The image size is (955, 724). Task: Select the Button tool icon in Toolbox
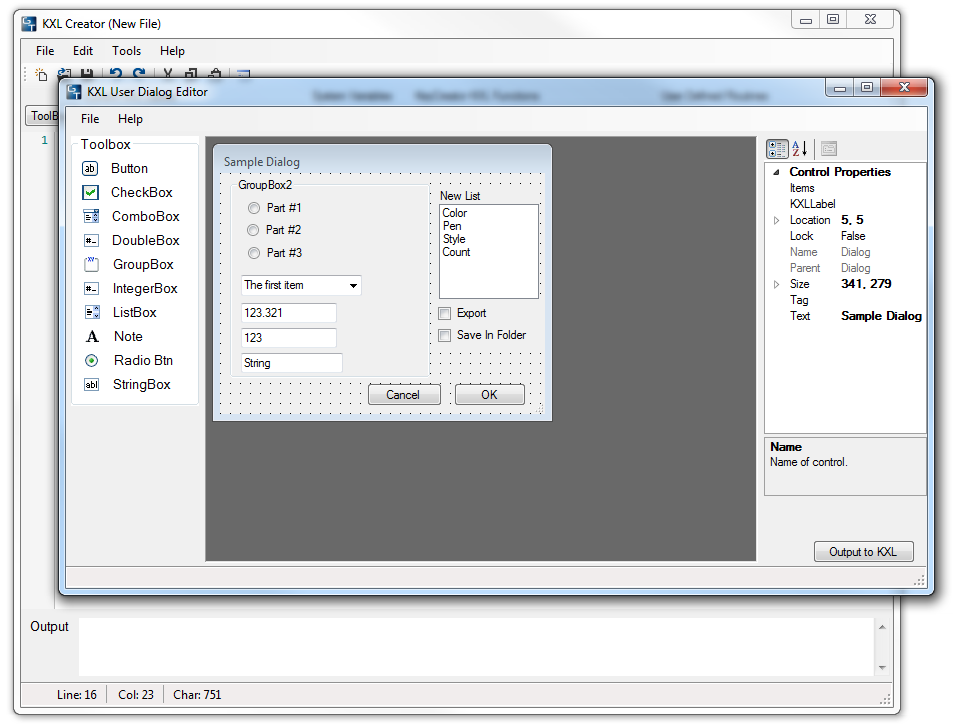(91, 169)
